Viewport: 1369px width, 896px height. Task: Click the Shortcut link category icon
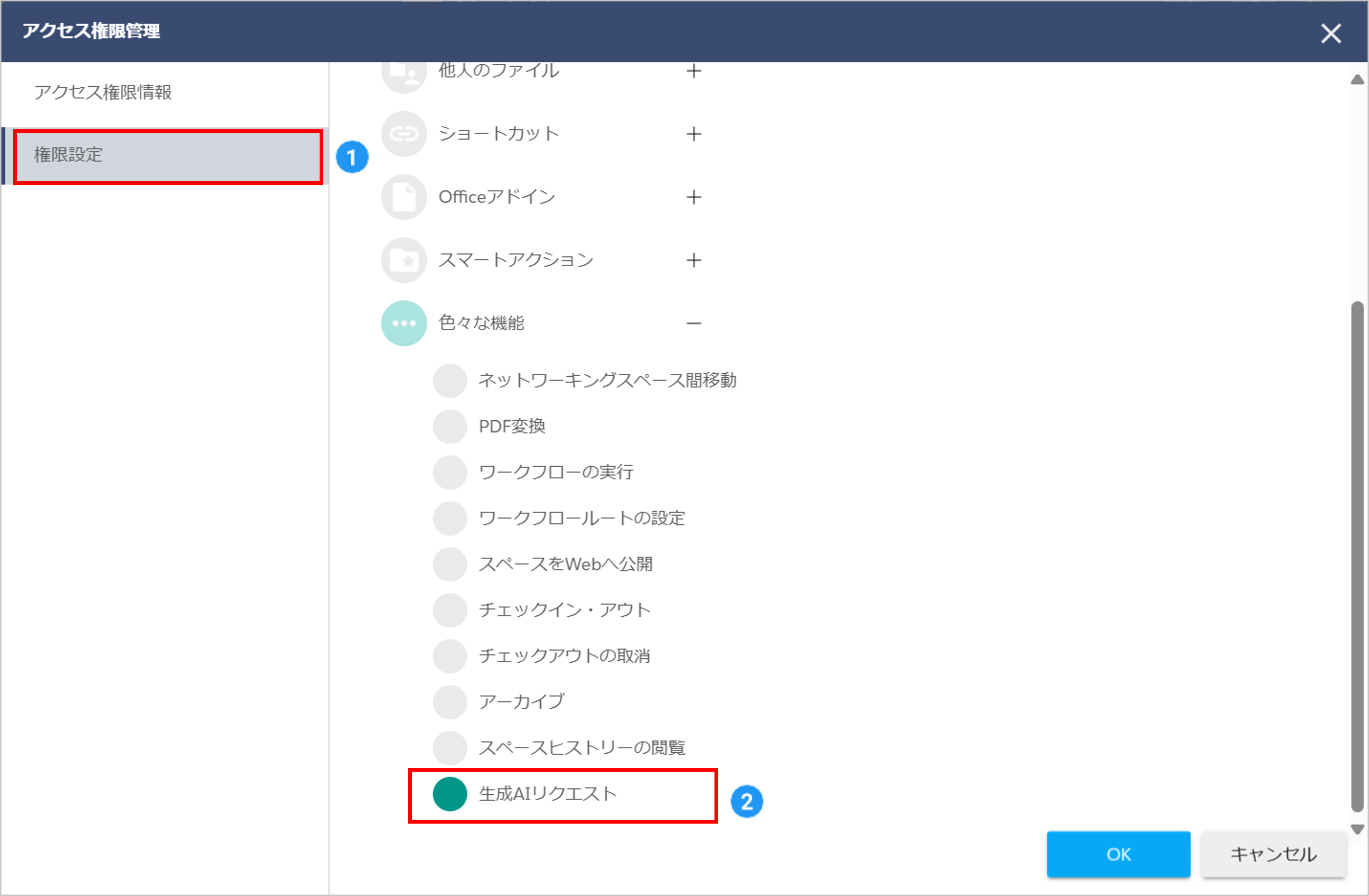click(x=404, y=134)
